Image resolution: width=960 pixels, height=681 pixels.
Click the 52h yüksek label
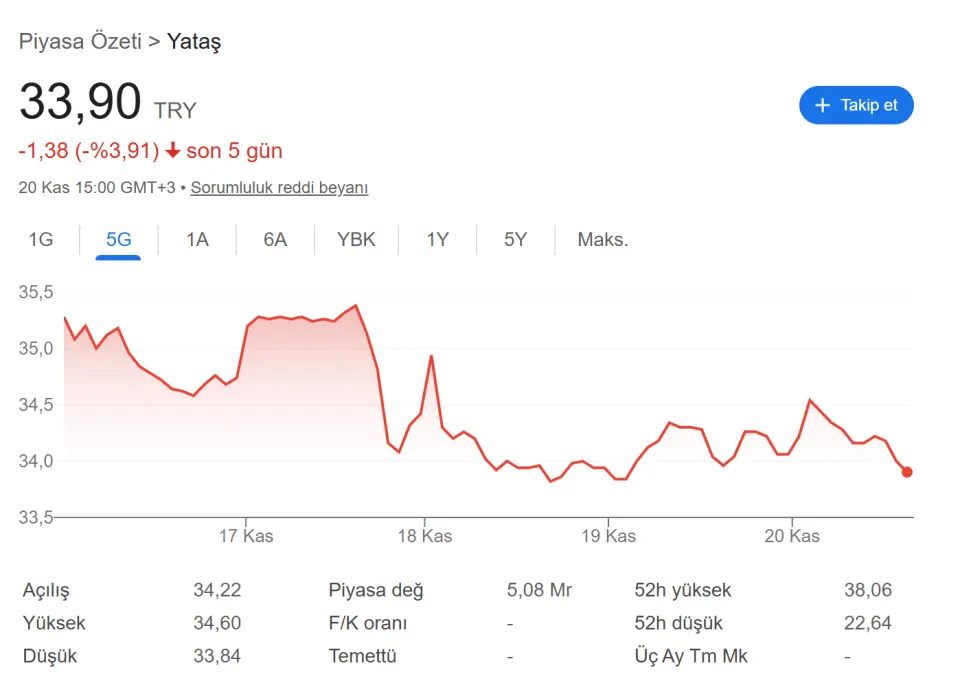click(x=682, y=590)
